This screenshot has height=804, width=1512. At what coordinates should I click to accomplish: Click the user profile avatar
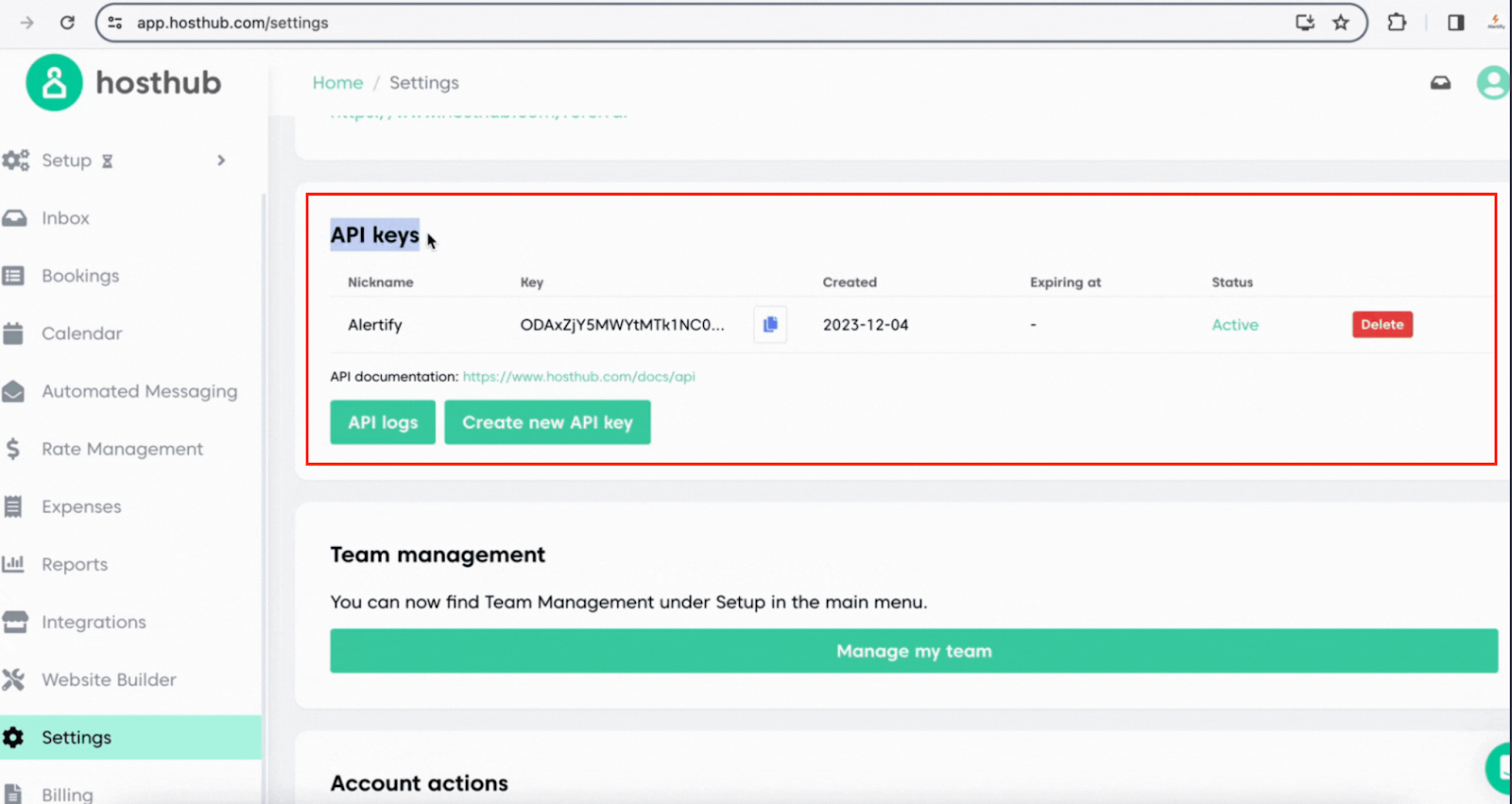1492,83
